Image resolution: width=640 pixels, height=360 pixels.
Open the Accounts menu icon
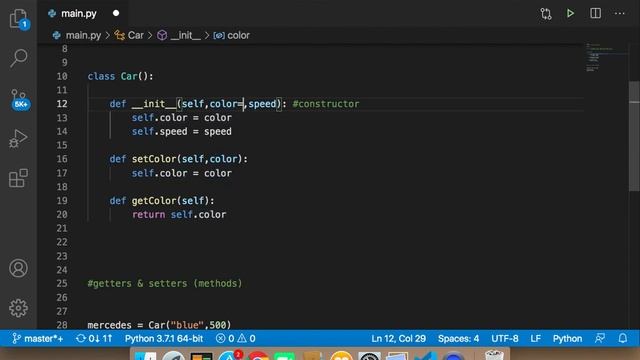click(18, 268)
